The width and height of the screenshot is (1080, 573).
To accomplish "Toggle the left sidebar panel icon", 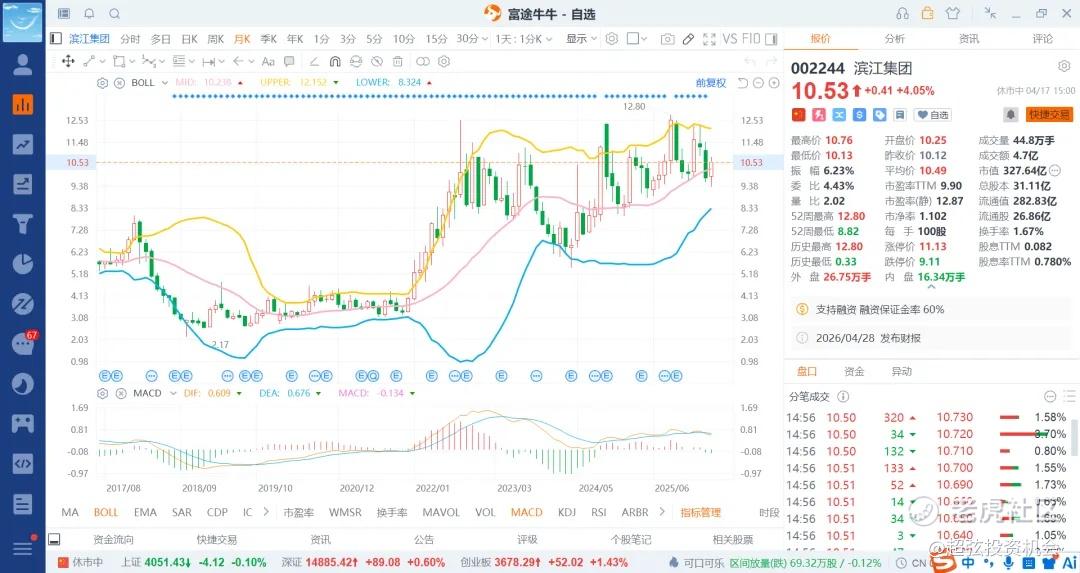I will point(56,39).
